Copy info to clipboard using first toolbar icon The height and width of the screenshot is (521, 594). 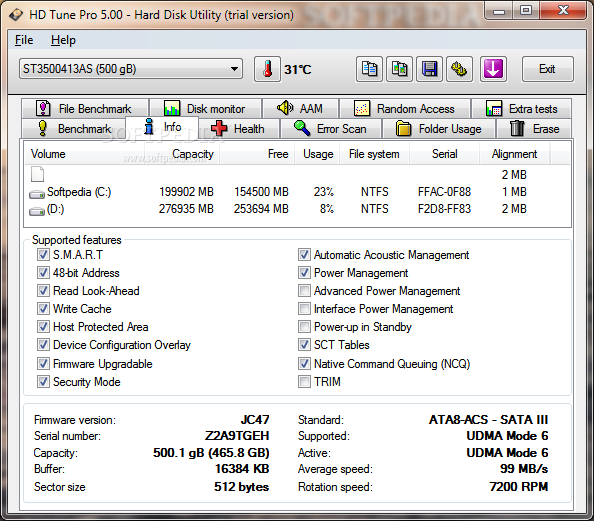click(369, 69)
